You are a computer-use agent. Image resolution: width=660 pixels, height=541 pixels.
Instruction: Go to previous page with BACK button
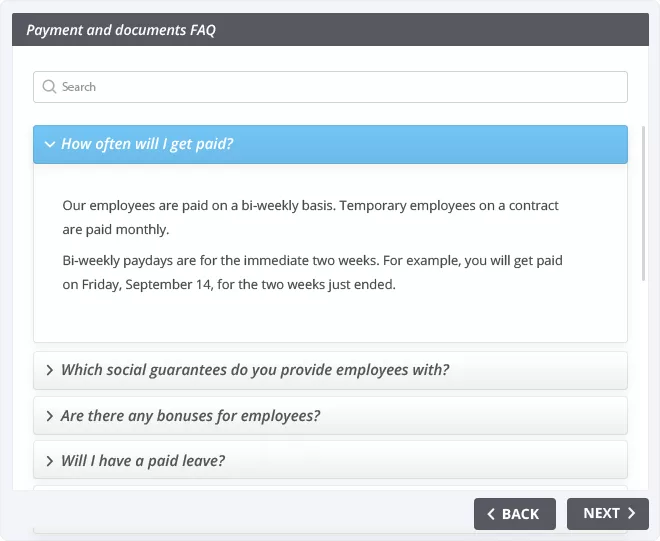pyautogui.click(x=514, y=514)
